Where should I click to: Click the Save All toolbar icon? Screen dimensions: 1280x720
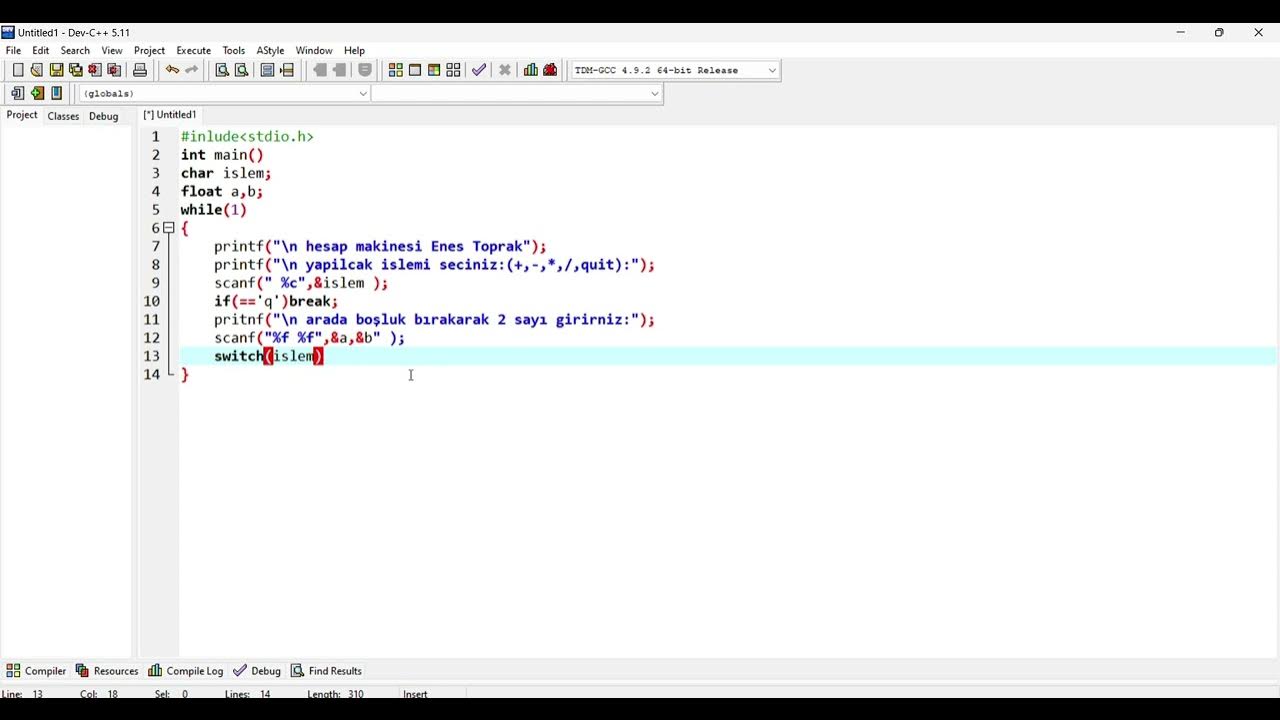[75, 70]
